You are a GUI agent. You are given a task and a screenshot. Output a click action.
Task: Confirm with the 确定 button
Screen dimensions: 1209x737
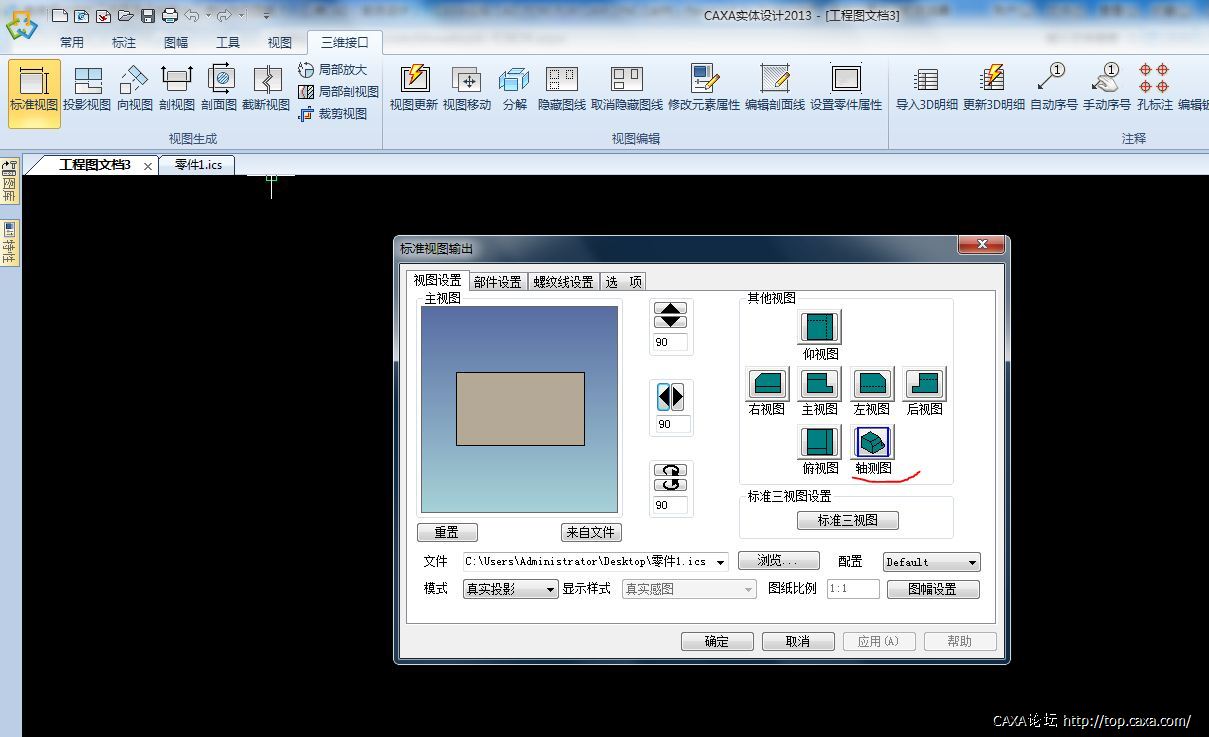pyautogui.click(x=717, y=641)
